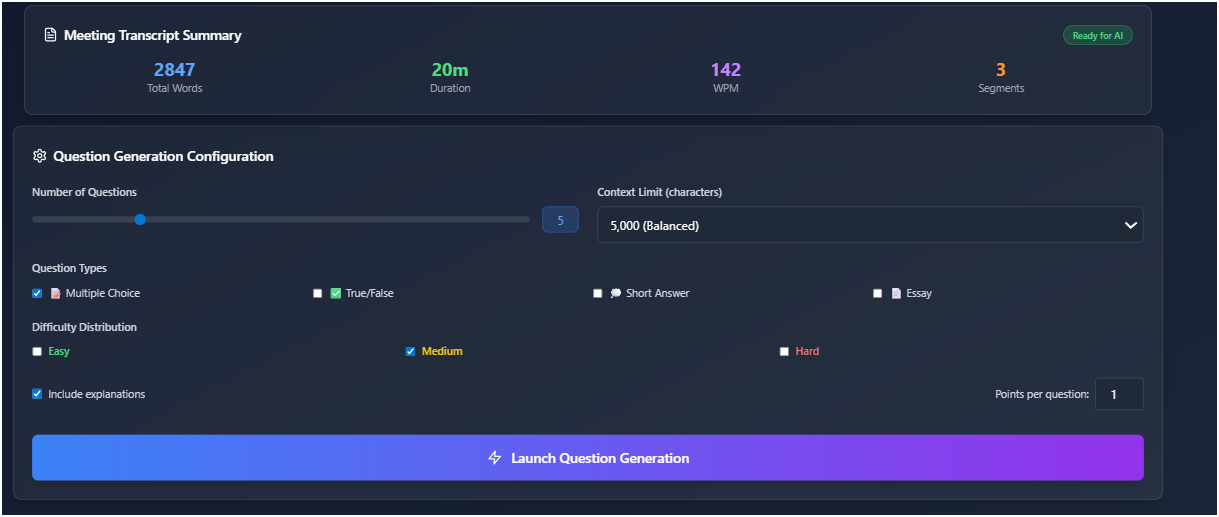Image resolution: width=1219 pixels, height=517 pixels.
Task: Click the Number of Questions slider handle
Action: 140,219
